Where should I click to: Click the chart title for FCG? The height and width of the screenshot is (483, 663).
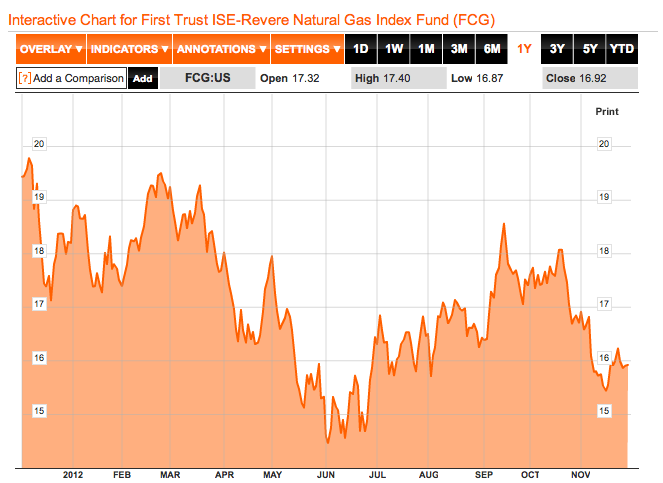pos(251,20)
